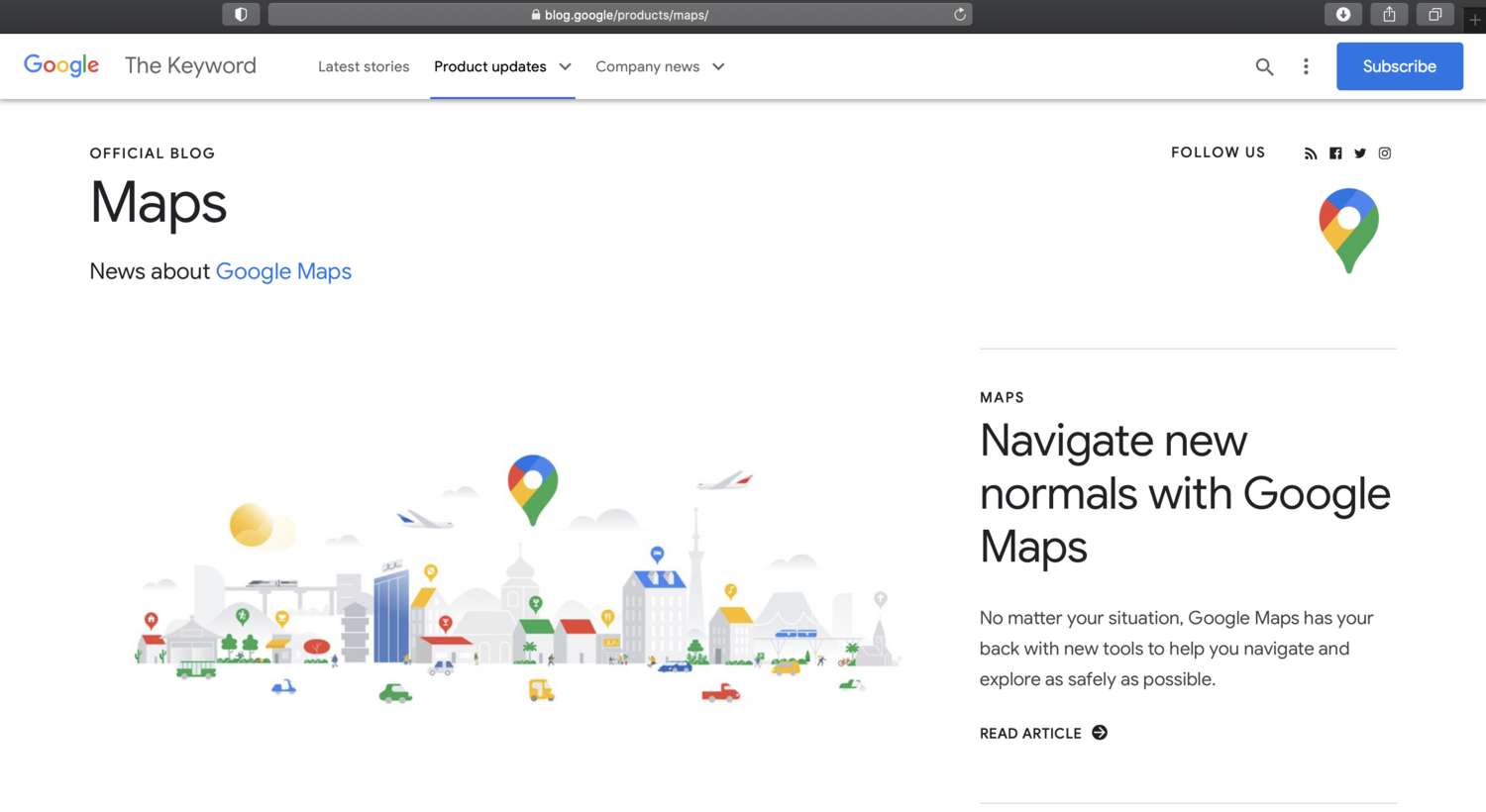This screenshot has height=812, width=1486.
Task: Open the RSS feed icon
Action: pos(1311,153)
